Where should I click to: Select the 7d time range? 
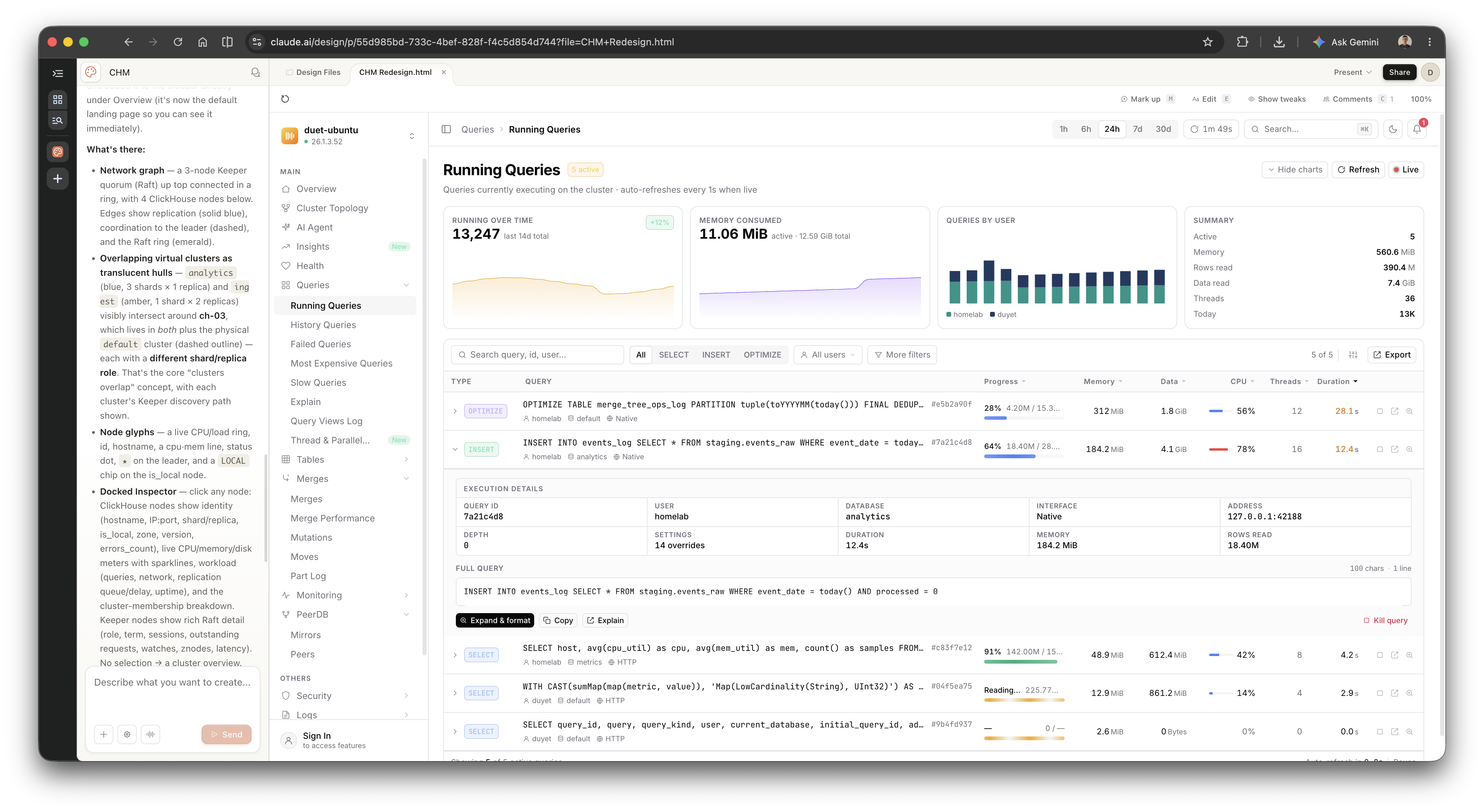coord(1137,129)
